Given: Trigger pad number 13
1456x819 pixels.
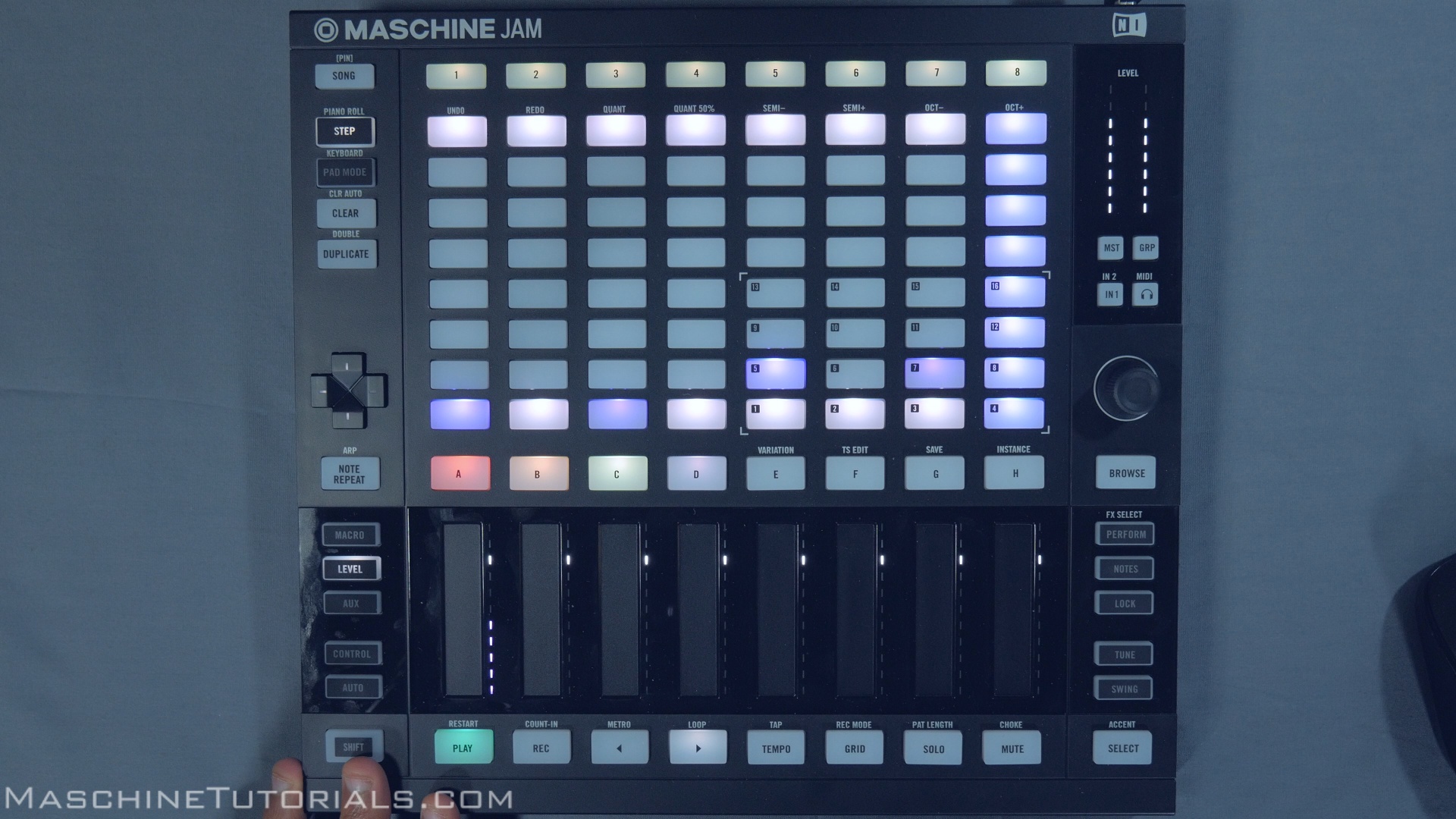Looking at the screenshot, I should (776, 293).
